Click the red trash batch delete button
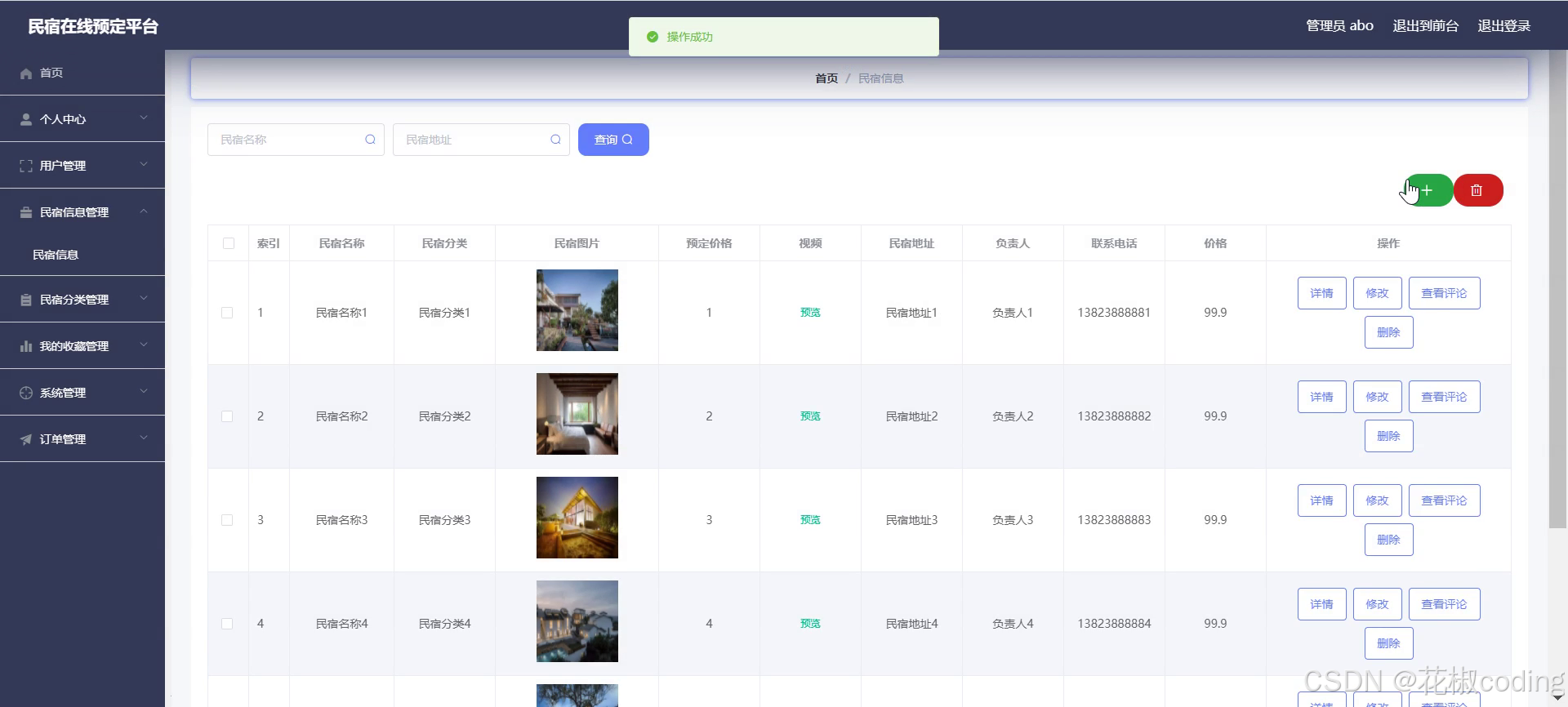The height and width of the screenshot is (707, 1568). point(1478,190)
